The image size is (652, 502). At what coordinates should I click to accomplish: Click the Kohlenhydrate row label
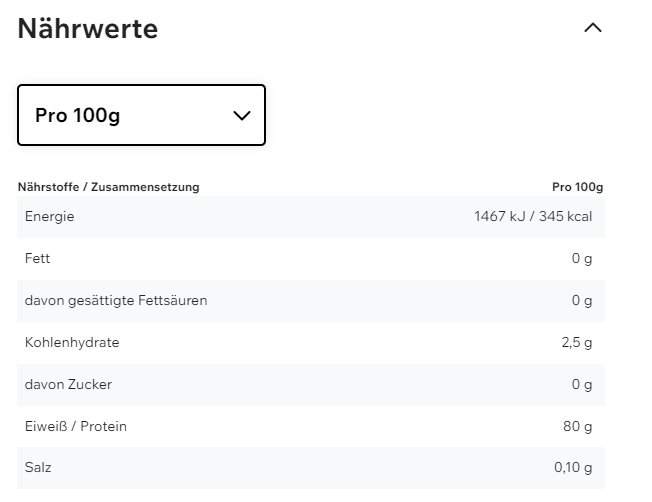point(72,343)
